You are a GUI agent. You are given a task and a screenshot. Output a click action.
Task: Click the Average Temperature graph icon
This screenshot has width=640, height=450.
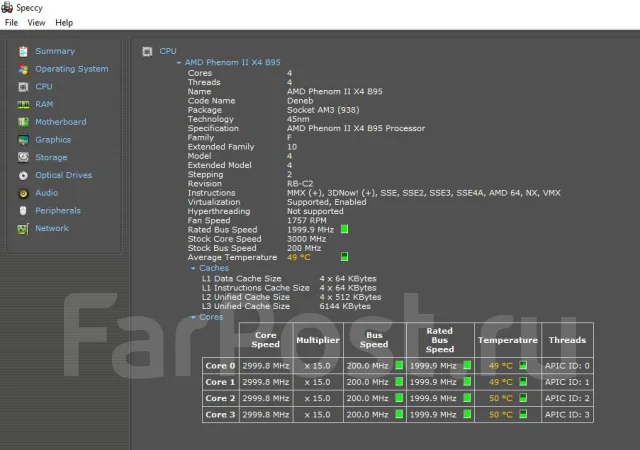click(x=344, y=256)
